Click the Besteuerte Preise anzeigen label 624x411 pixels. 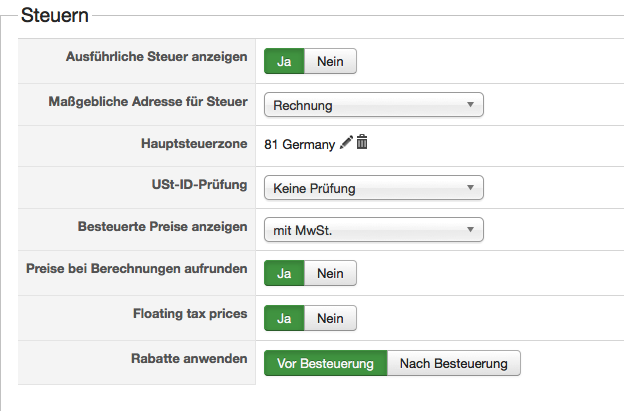pyautogui.click(x=162, y=227)
